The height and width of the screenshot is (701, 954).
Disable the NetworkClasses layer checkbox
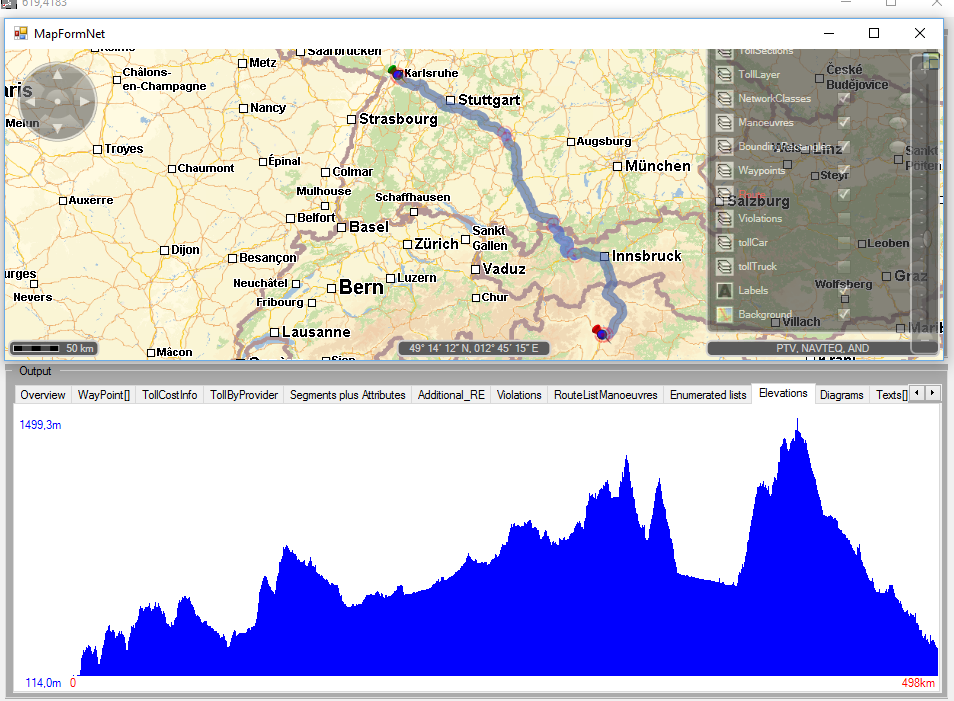pyautogui.click(x=844, y=99)
